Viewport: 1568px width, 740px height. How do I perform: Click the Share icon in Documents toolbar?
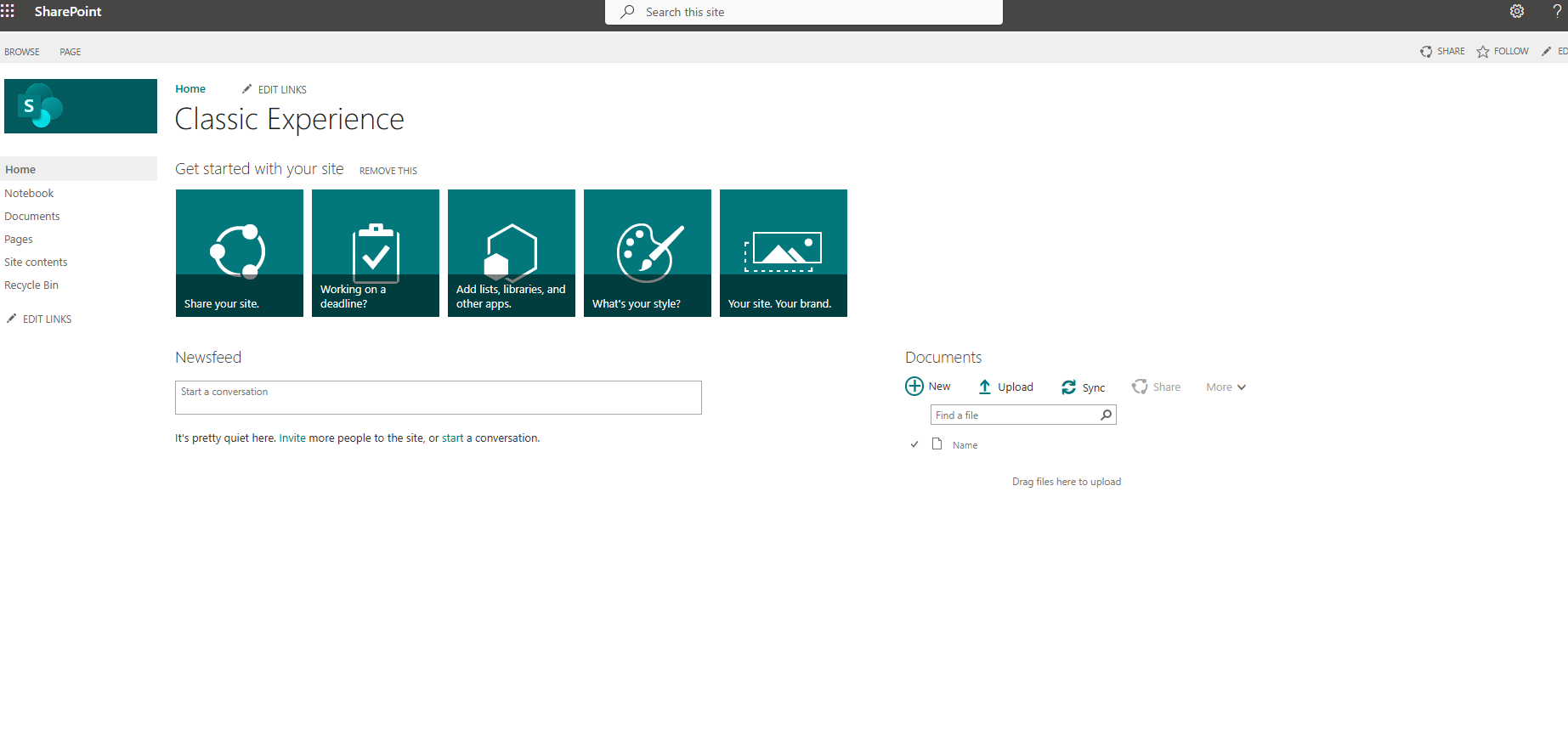coord(1140,387)
